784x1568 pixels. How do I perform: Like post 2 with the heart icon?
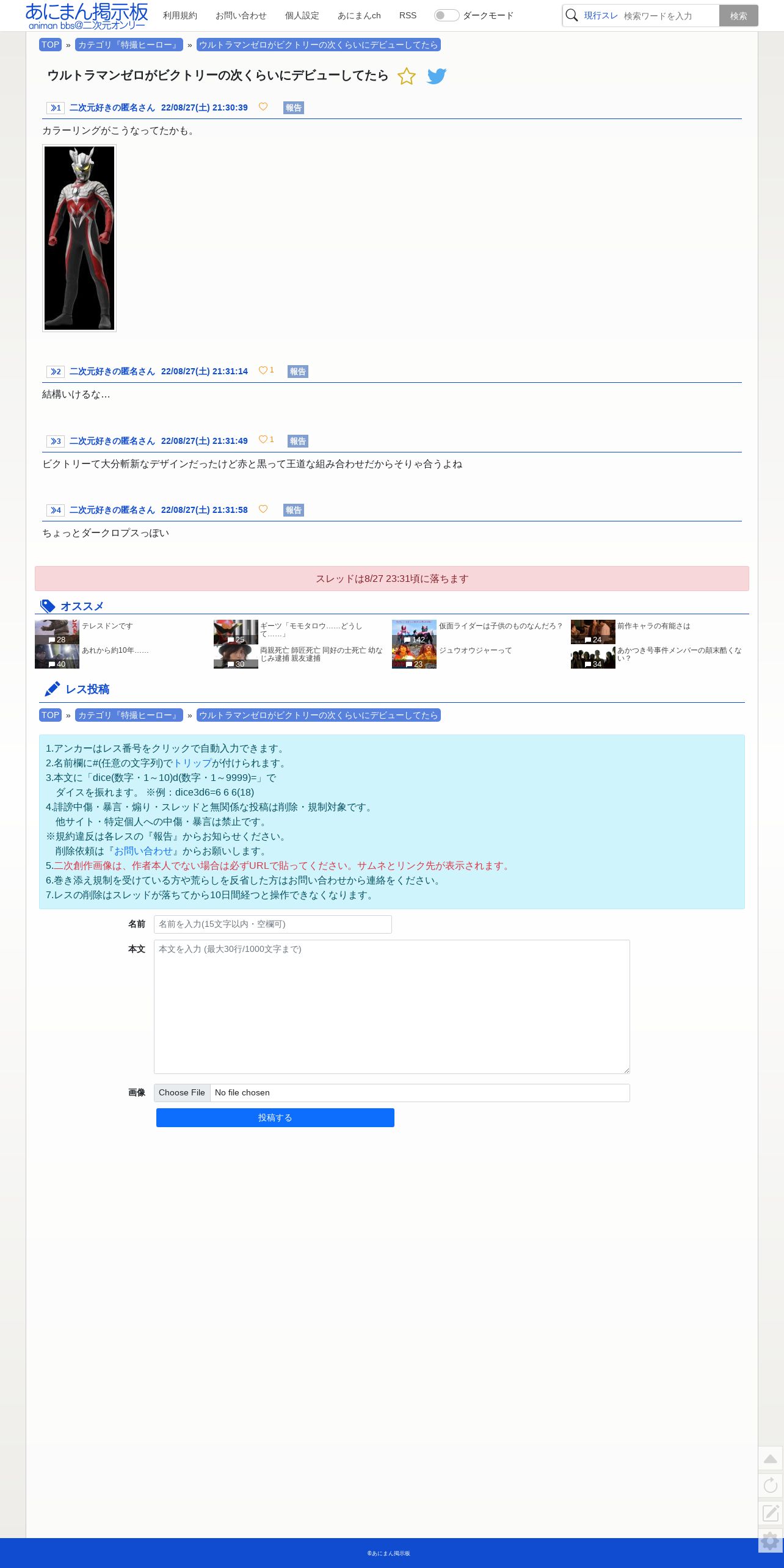[x=263, y=371]
